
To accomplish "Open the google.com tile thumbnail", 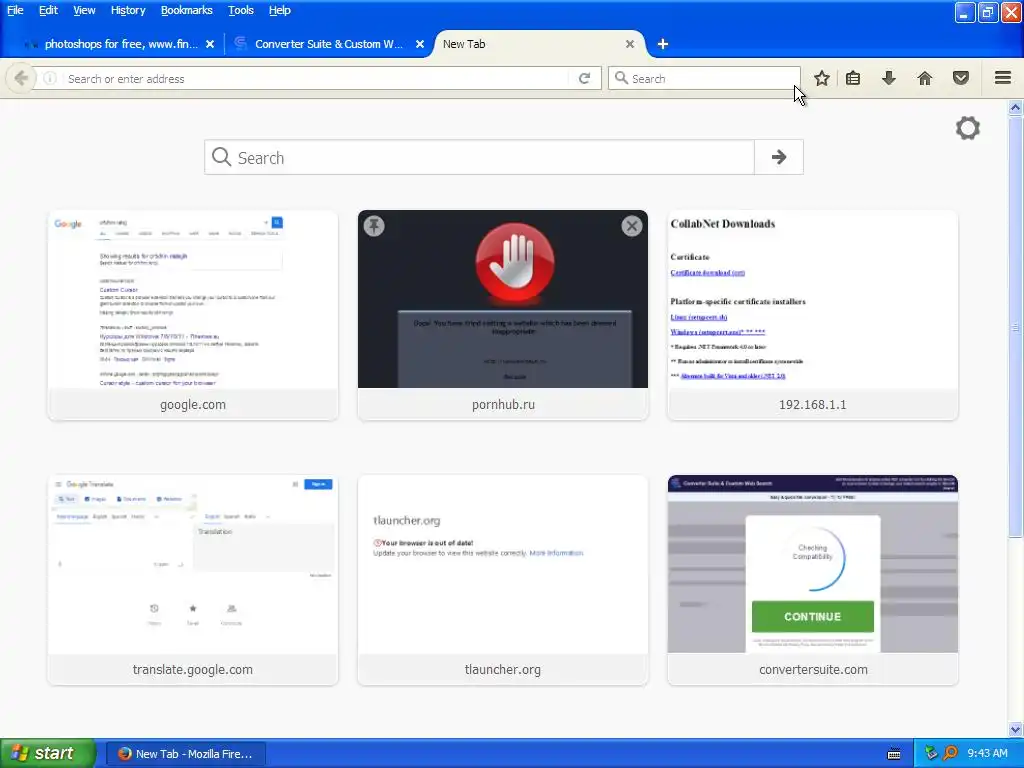I will coord(193,299).
